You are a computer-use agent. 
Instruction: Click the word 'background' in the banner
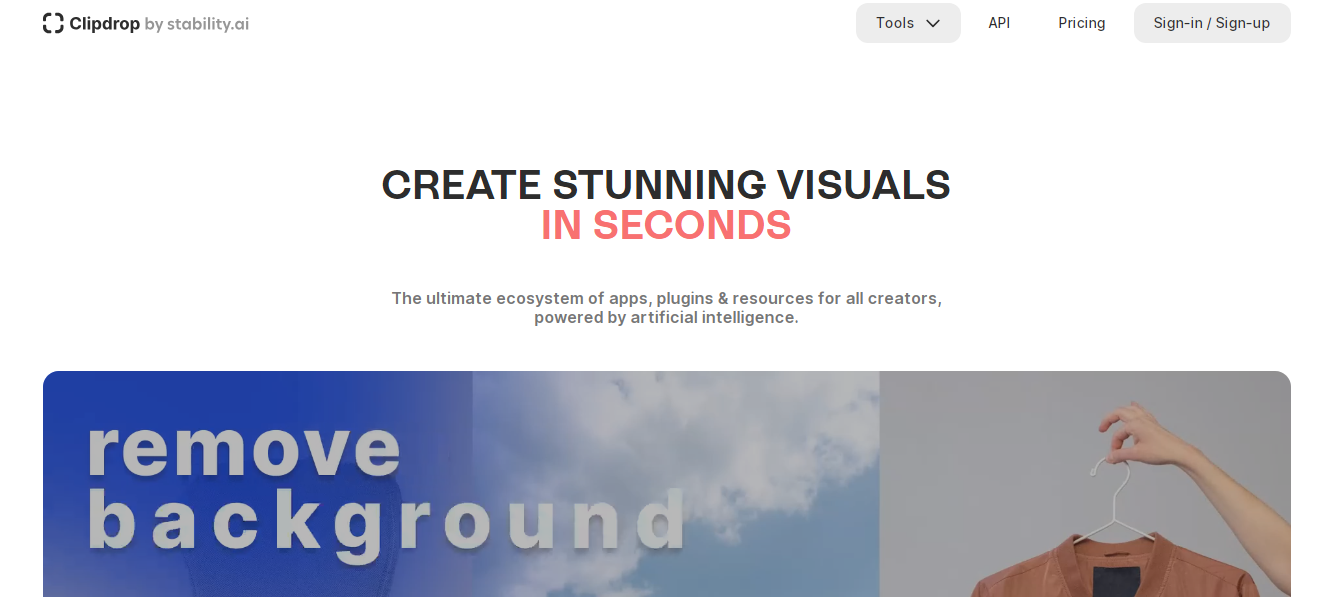tap(386, 520)
